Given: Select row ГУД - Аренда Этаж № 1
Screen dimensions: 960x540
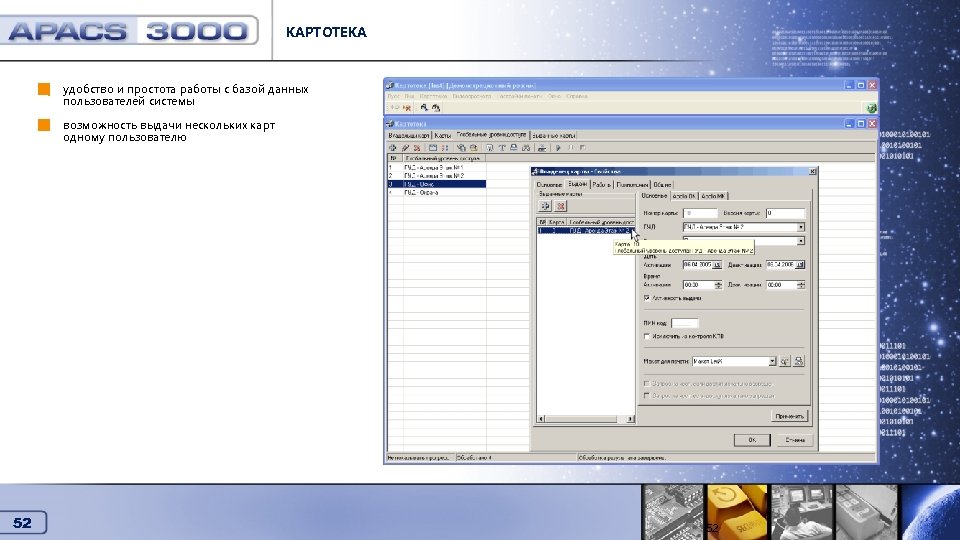Looking at the screenshot, I should 437,167.
